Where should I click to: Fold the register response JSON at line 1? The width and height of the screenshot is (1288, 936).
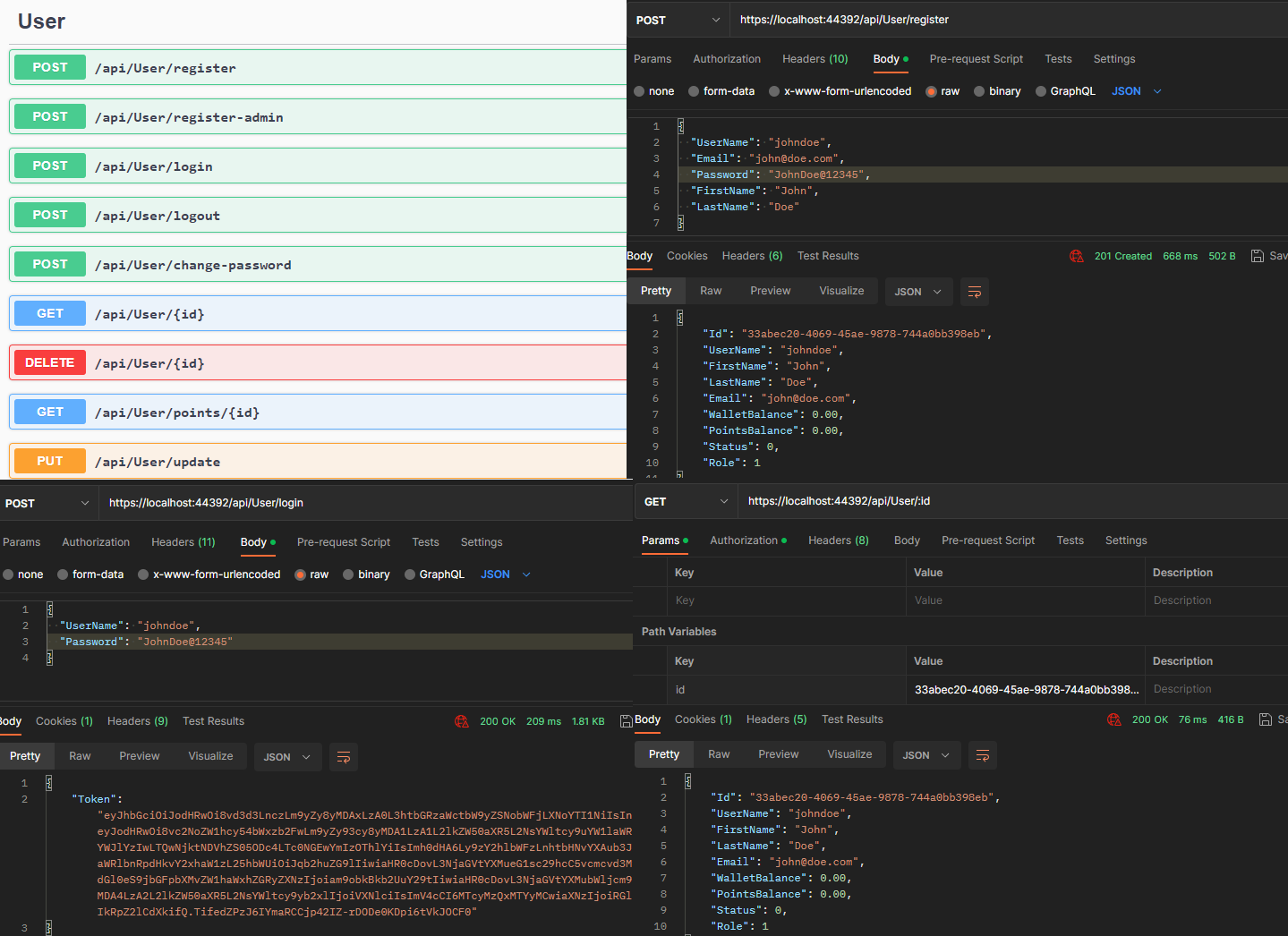tap(680, 318)
